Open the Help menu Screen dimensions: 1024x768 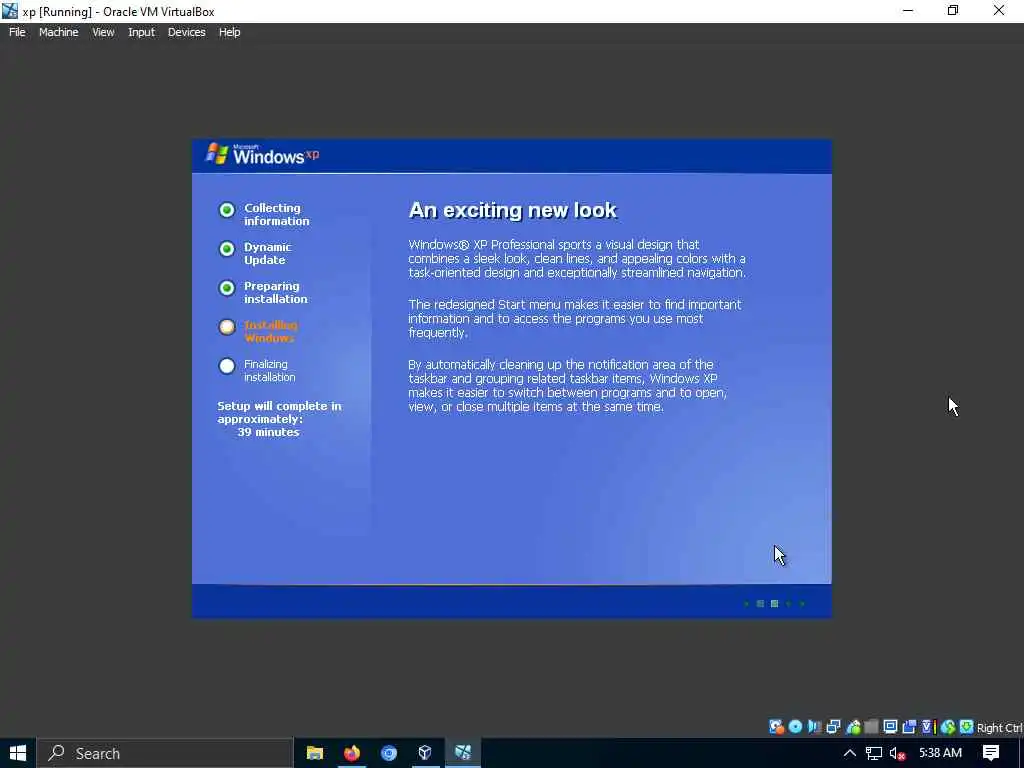229,32
